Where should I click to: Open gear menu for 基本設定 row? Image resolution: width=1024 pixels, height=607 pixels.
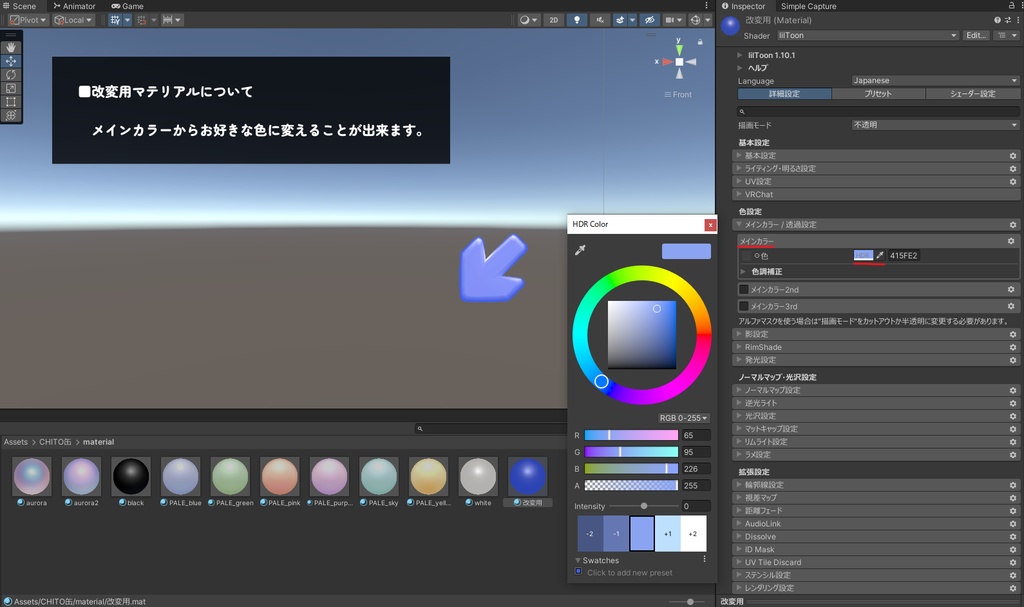[x=1013, y=156]
